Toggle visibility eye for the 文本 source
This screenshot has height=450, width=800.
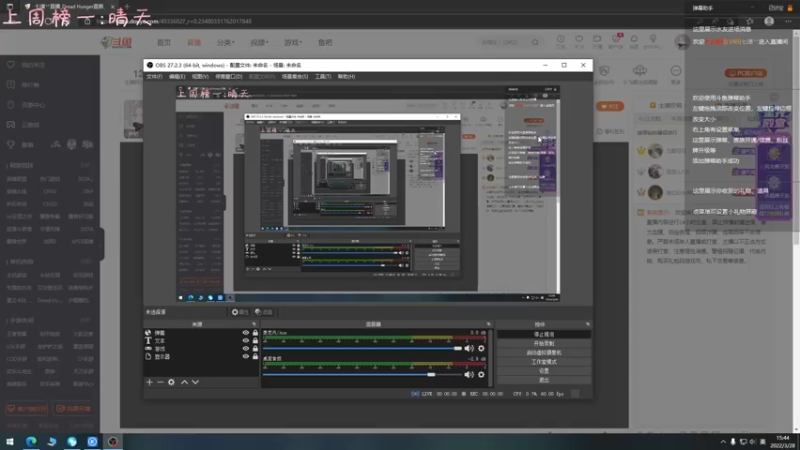coord(246,340)
